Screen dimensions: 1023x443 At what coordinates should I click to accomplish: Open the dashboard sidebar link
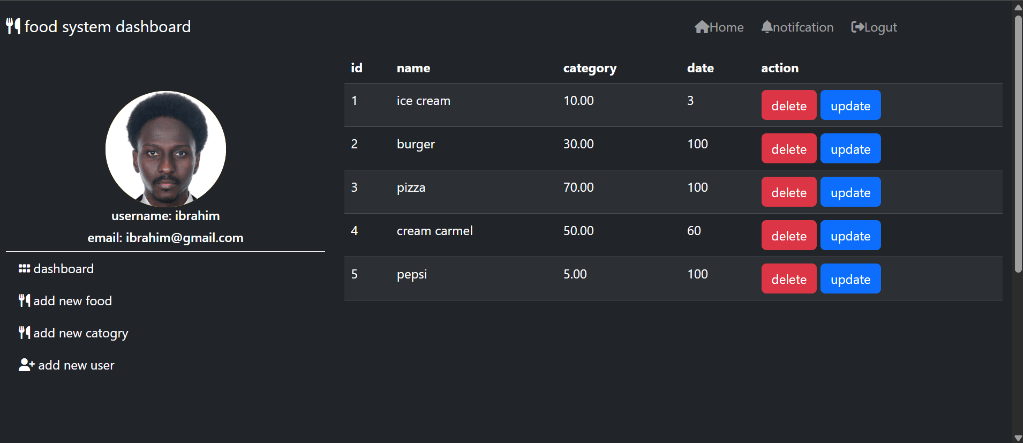click(64, 269)
